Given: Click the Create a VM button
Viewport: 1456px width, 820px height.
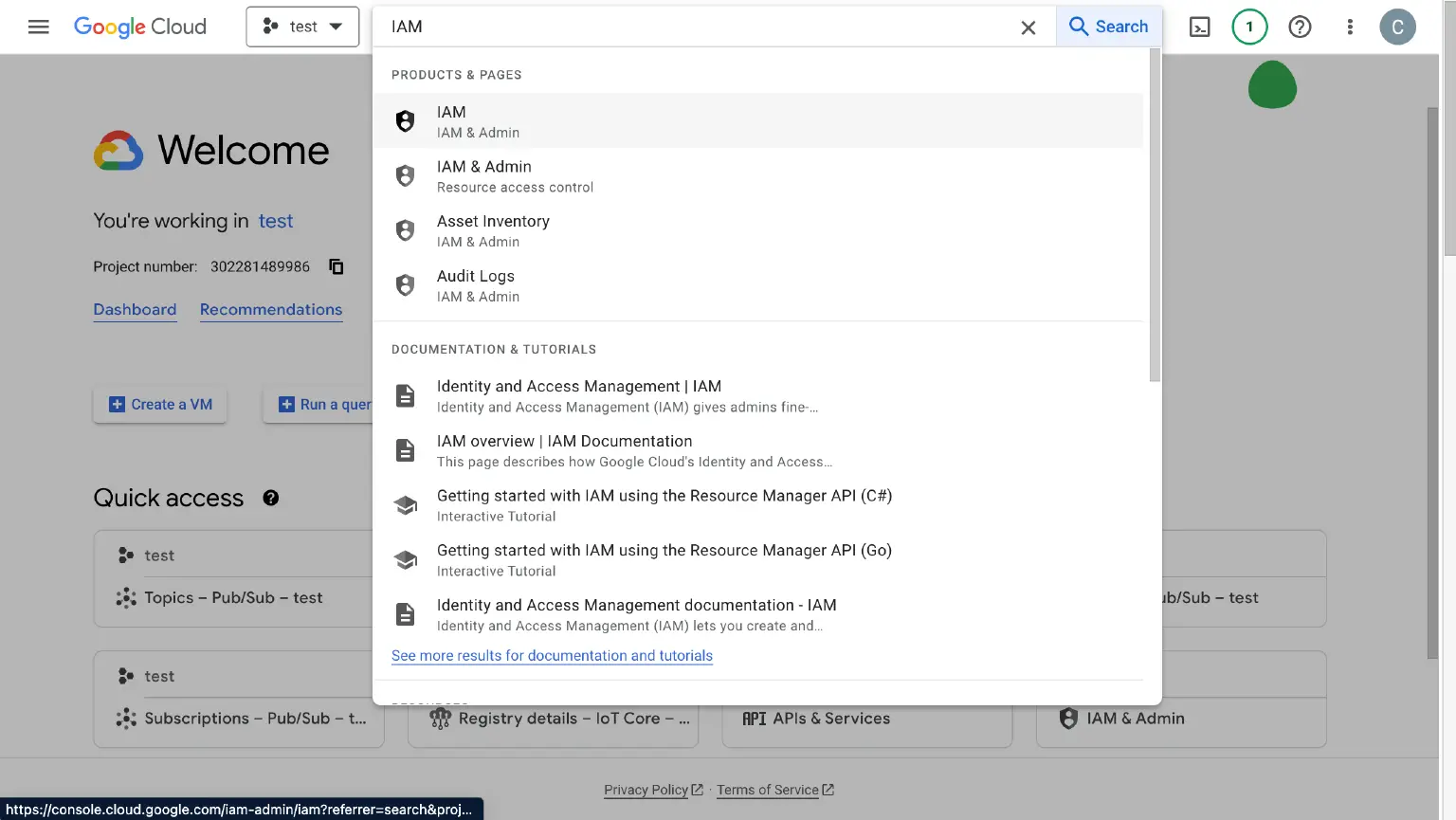Looking at the screenshot, I should [x=159, y=404].
